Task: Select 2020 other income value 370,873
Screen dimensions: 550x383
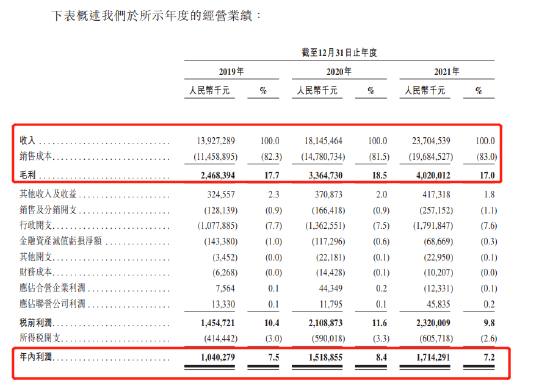Action: pyautogui.click(x=329, y=194)
